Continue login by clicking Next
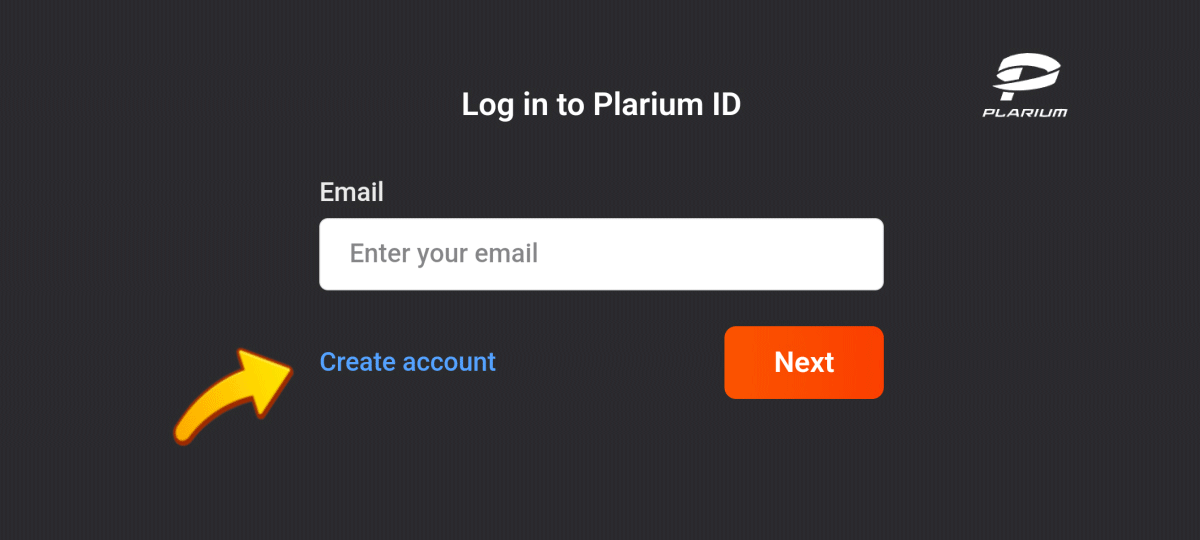This screenshot has height=540, width=1200. [804, 362]
